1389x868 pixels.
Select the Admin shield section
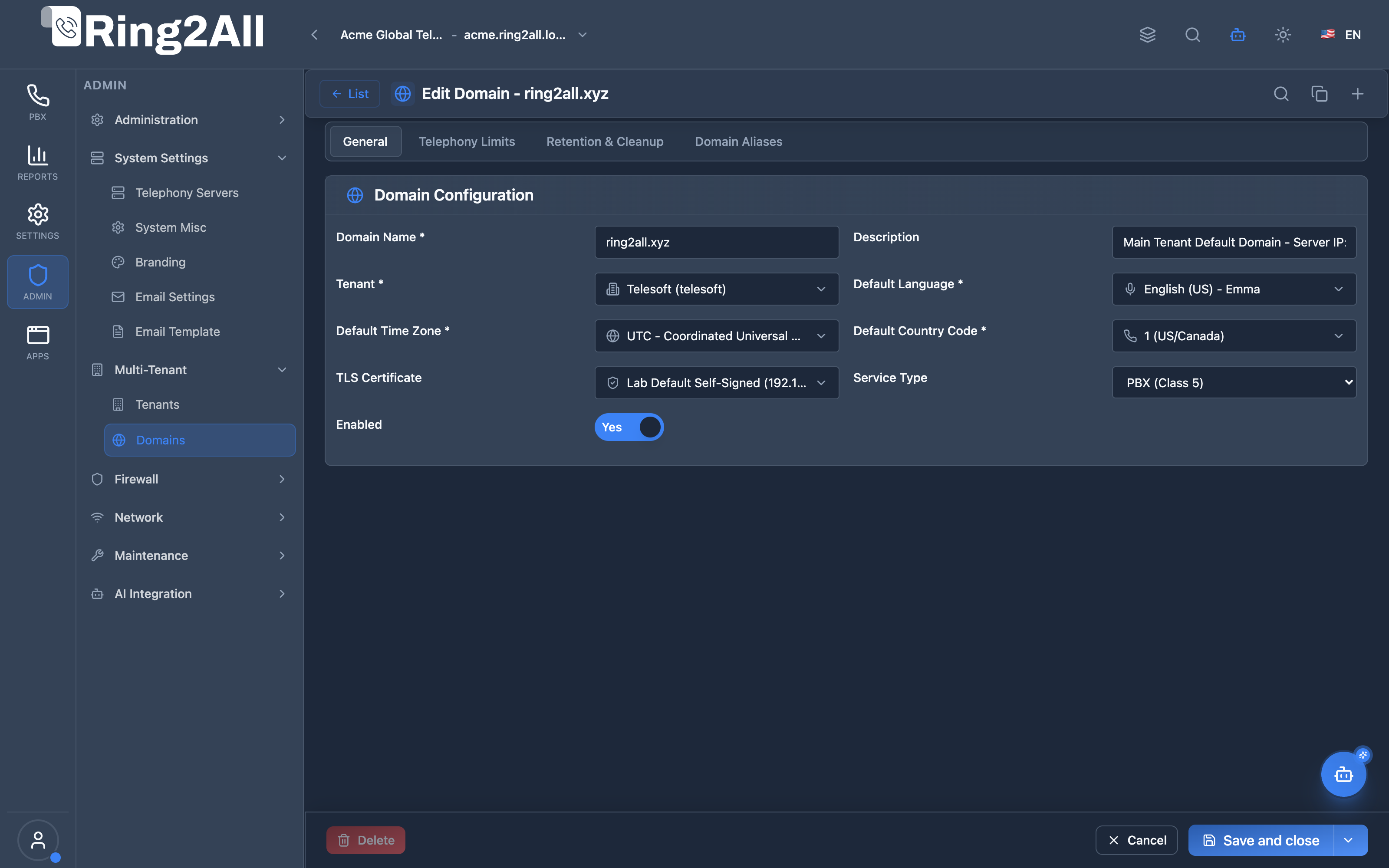[37, 282]
